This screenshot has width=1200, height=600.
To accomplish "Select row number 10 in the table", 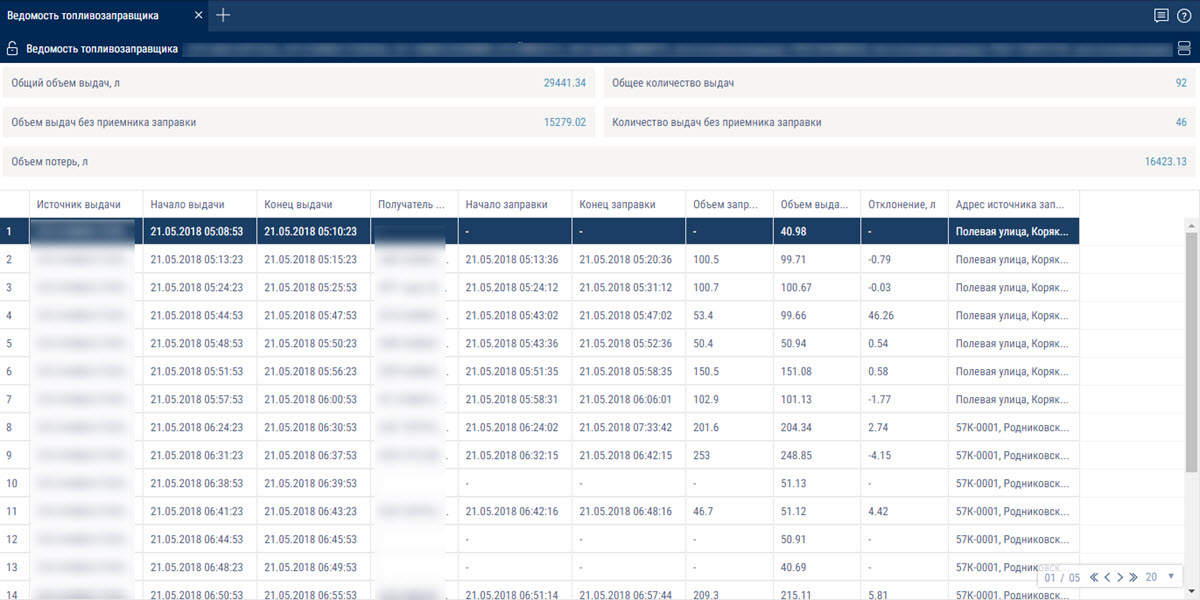I will pos(12,483).
